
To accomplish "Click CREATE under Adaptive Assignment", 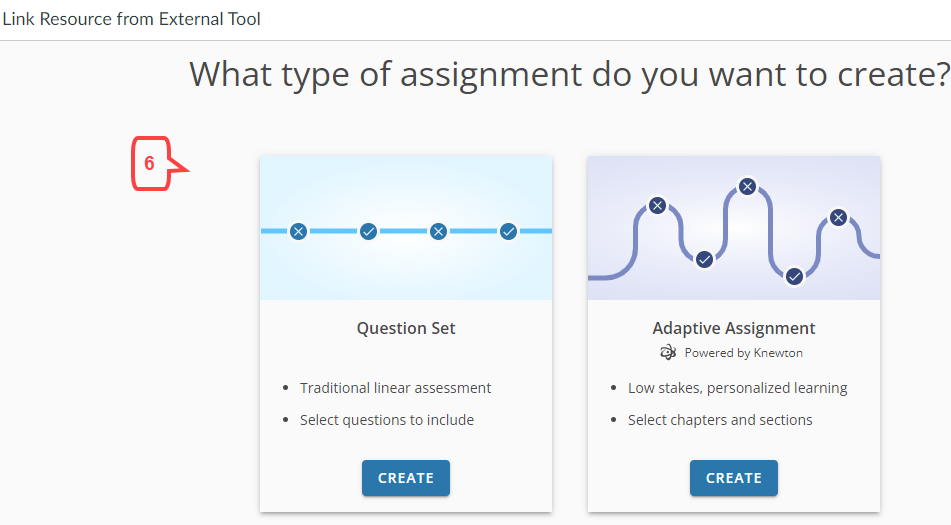I will pos(733,478).
